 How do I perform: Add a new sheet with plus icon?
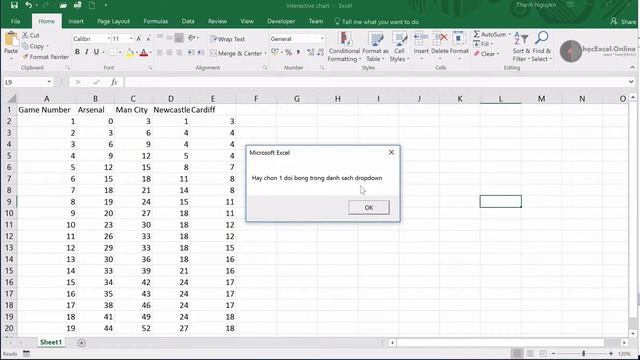pos(81,342)
